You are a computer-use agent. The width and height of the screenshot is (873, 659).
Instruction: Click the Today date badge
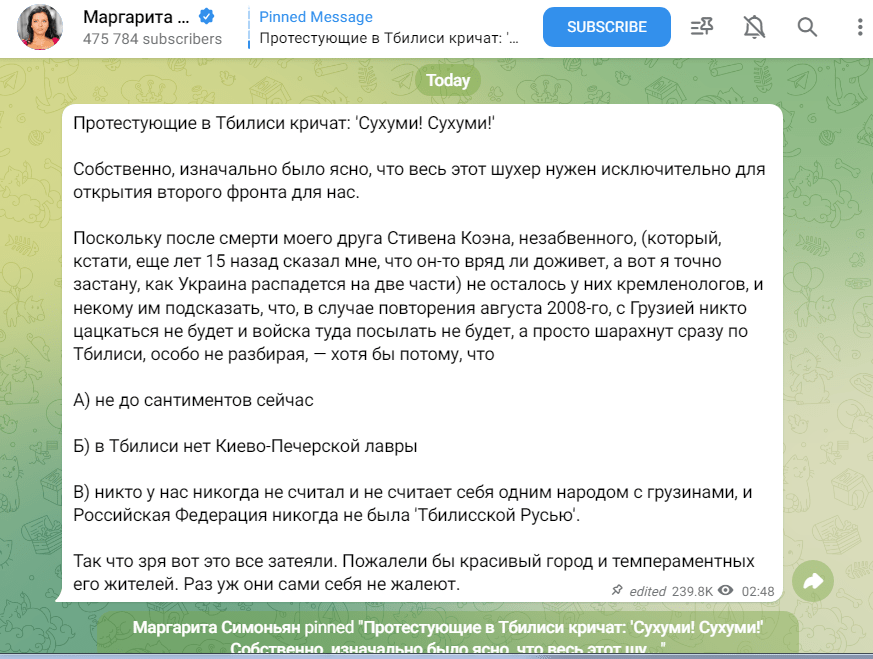[447, 81]
